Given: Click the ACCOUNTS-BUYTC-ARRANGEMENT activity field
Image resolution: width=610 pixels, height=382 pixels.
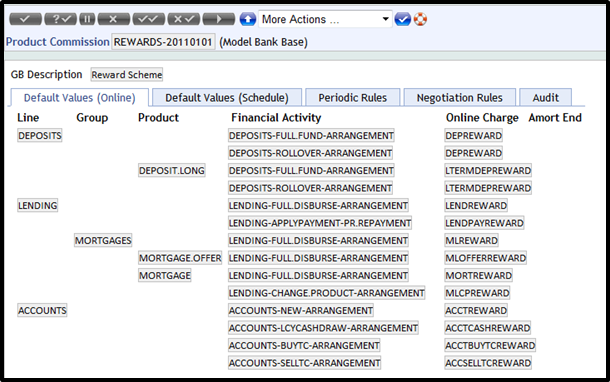Looking at the screenshot, I should [304, 345].
